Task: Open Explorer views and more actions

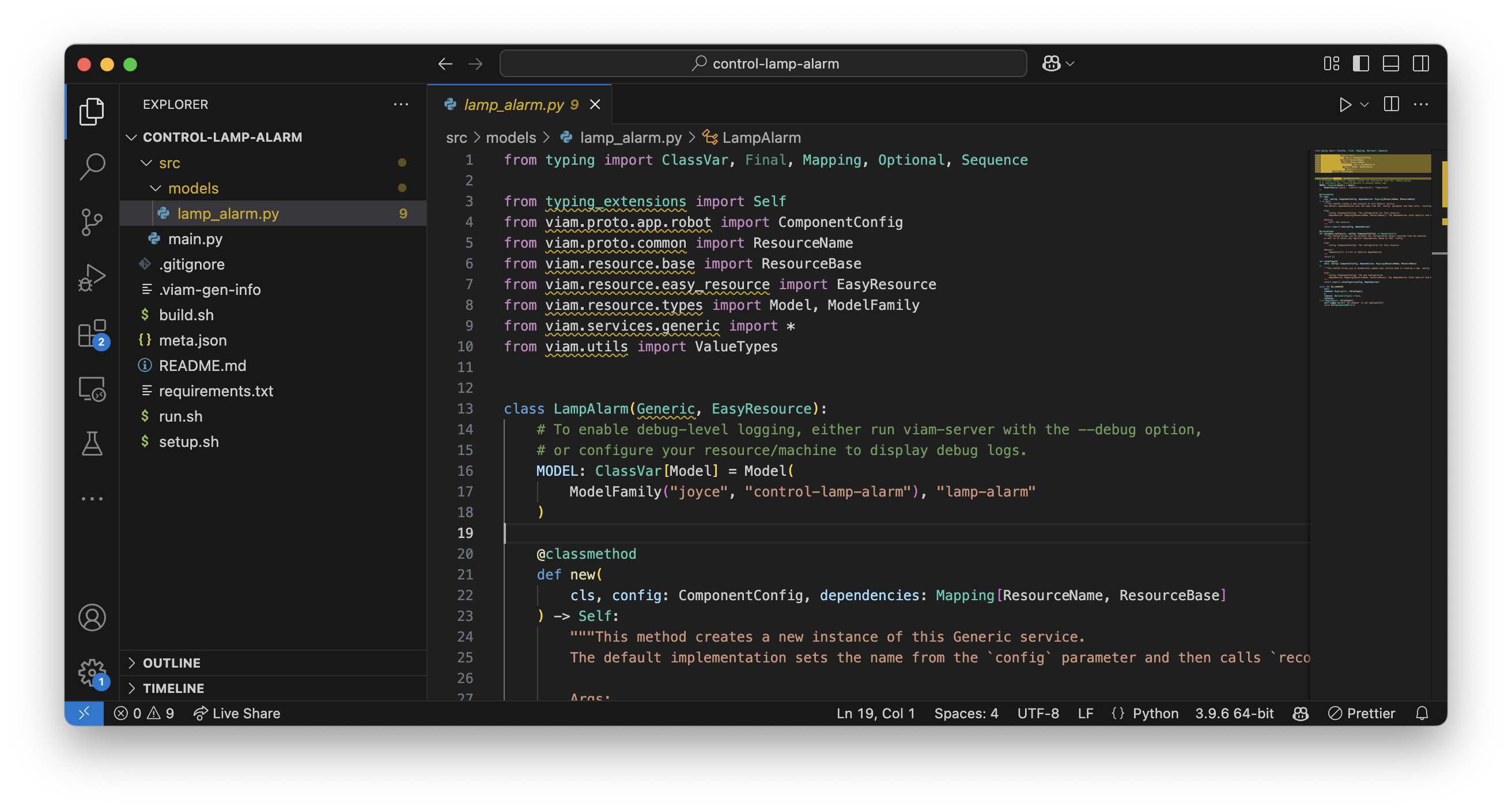Action: [x=401, y=104]
